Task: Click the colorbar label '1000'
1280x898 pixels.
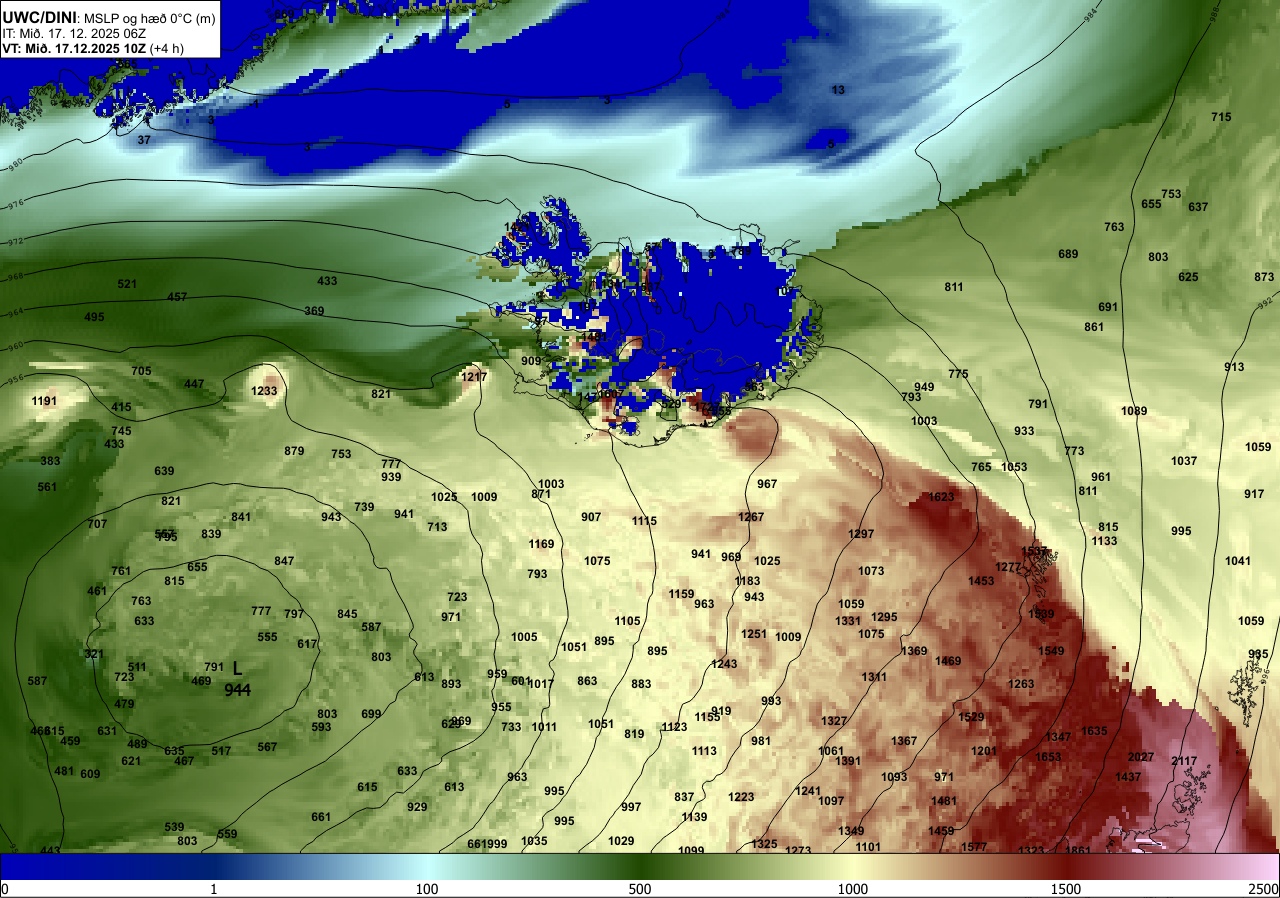Action: point(853,889)
